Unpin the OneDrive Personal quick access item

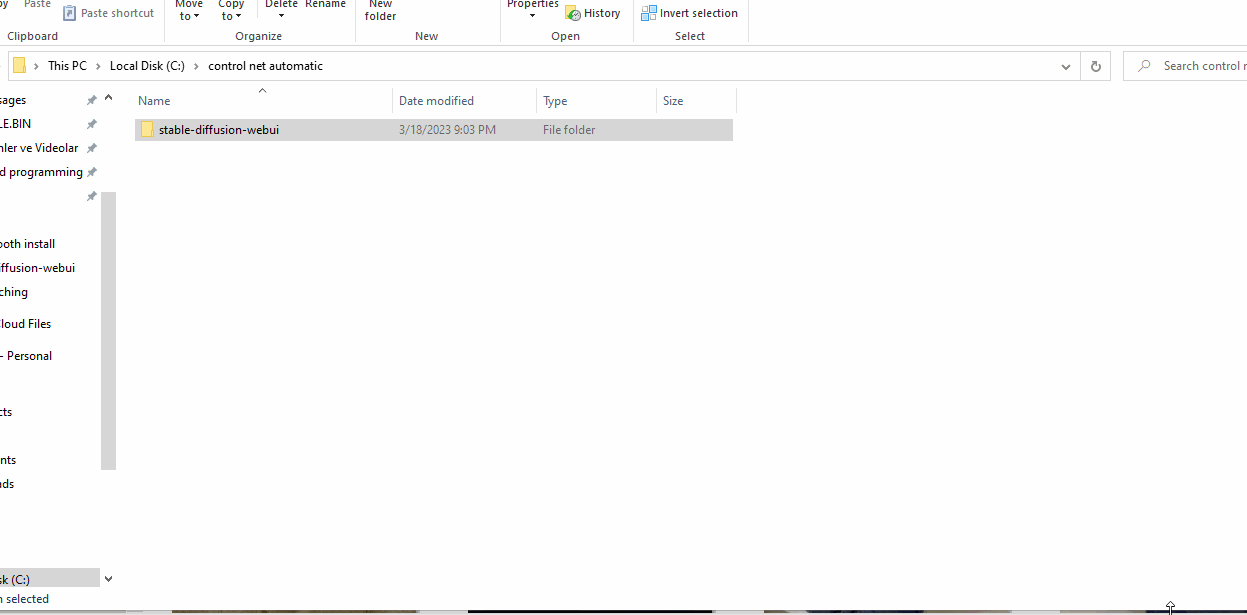(x=90, y=355)
